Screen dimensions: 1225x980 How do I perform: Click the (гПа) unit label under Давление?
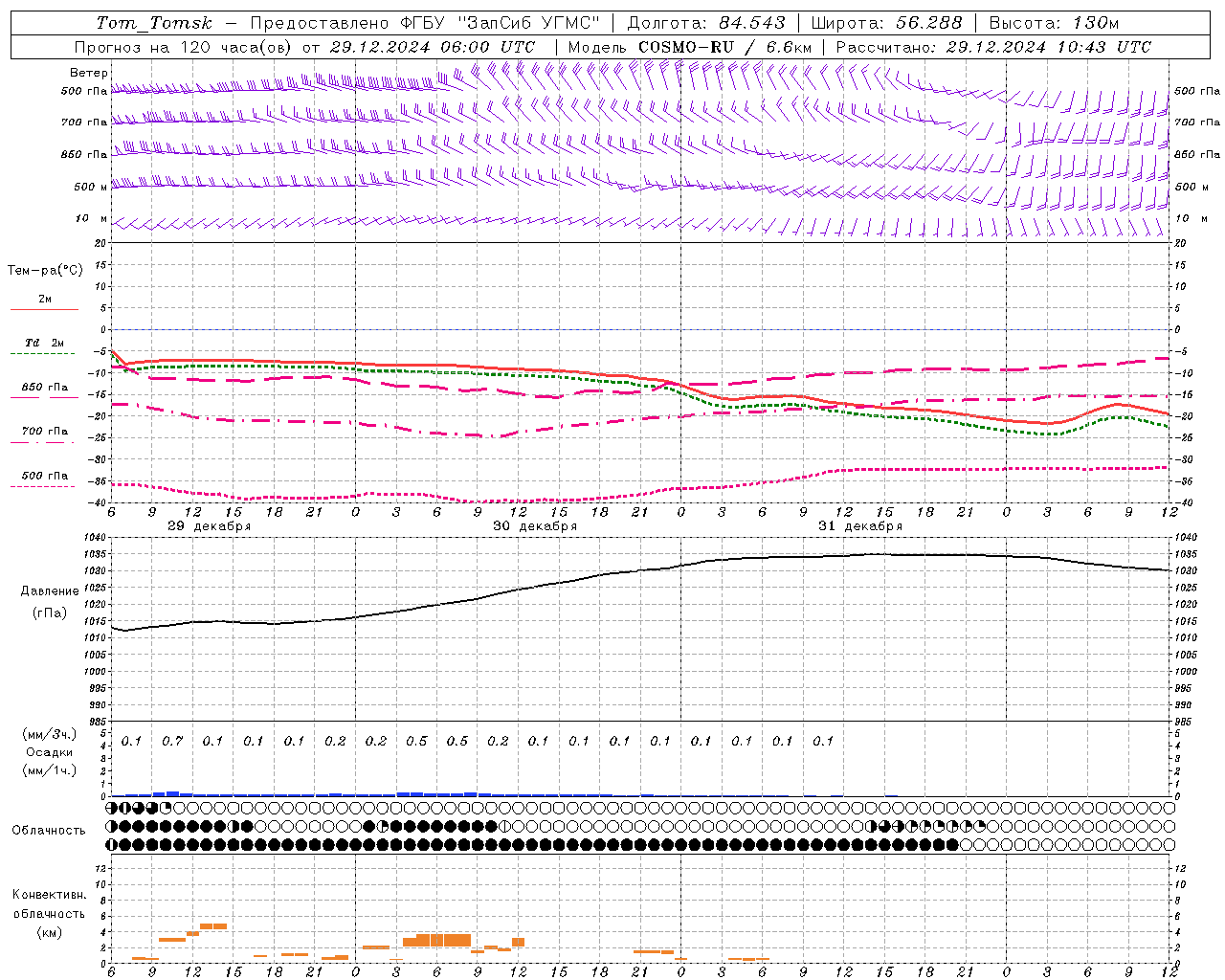pyautogui.click(x=48, y=613)
